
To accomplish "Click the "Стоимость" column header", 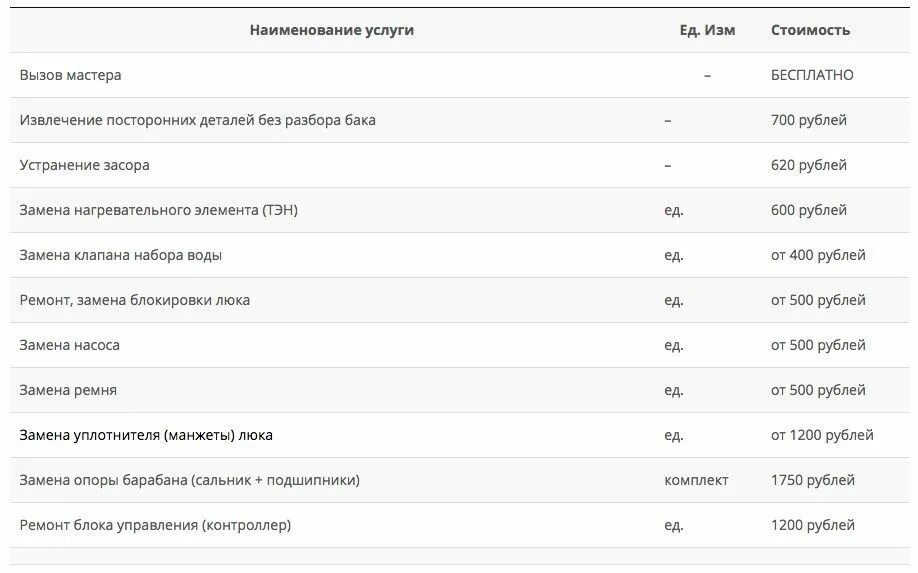I will [x=810, y=30].
